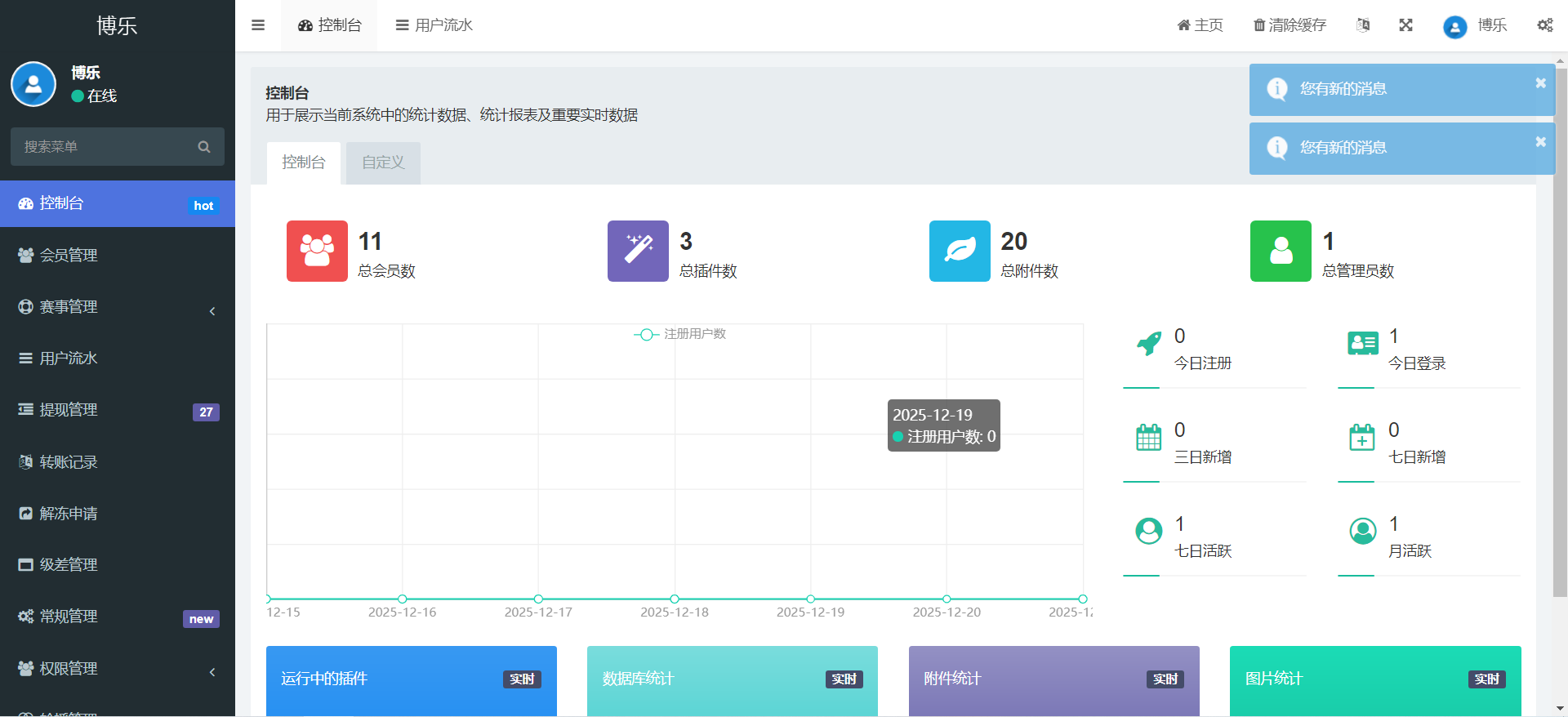1568x717 pixels.
Task: Go to 主页 home link
Action: [x=1200, y=25]
